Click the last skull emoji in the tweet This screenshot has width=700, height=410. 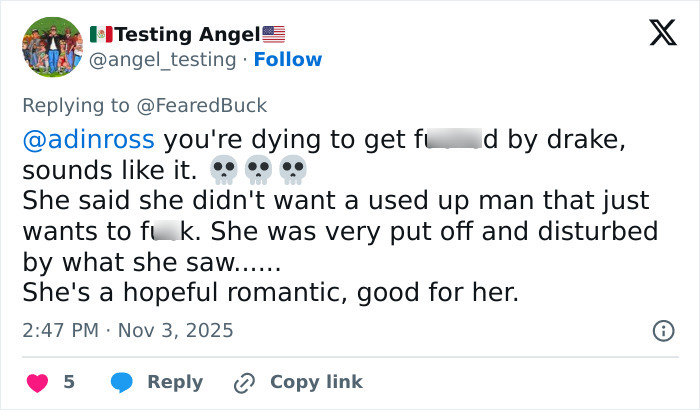(292, 169)
